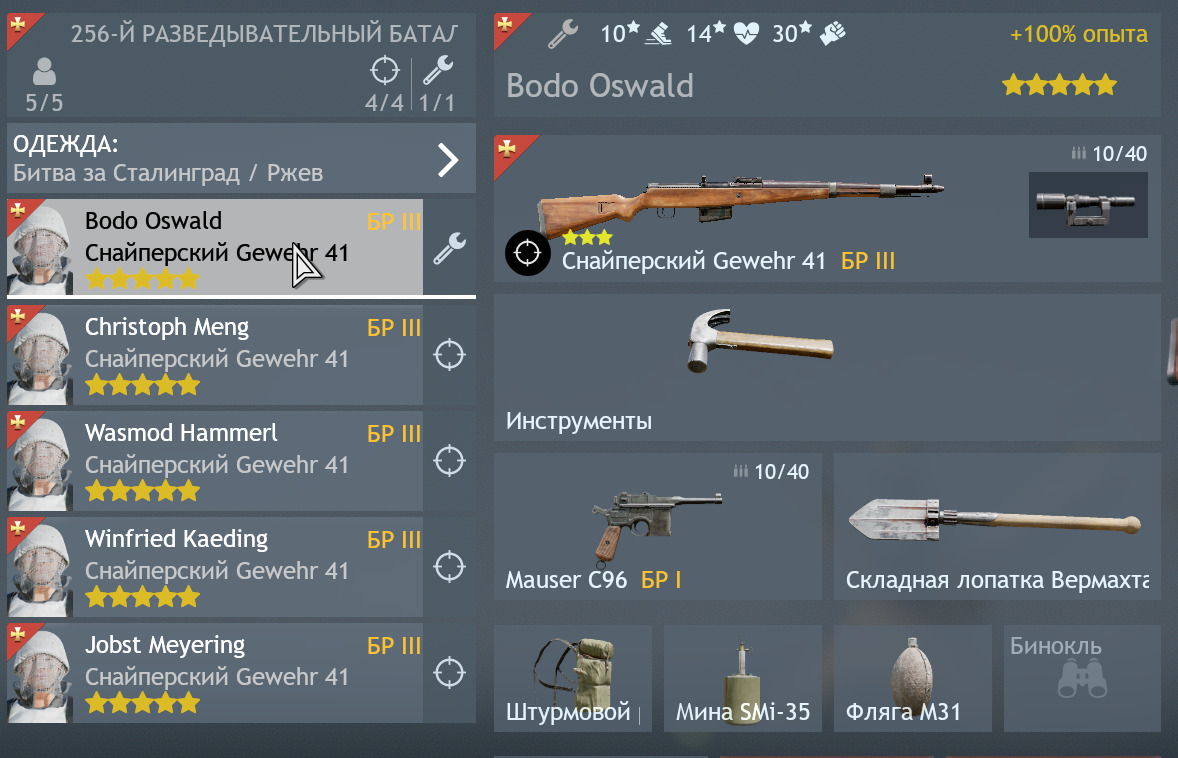This screenshot has width=1178, height=758.
Task: Click the crosshair icon beside Jobst Meyering
Action: tap(449, 672)
